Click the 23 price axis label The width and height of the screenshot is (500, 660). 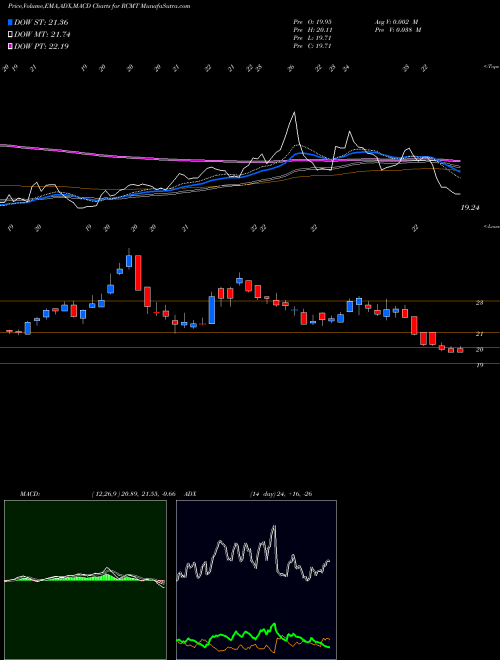480,303
